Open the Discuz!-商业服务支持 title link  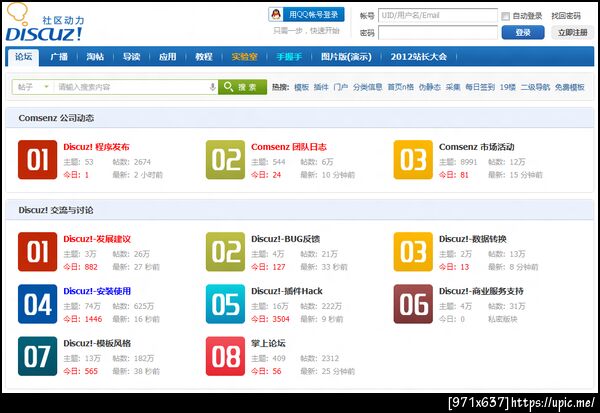click(x=481, y=291)
